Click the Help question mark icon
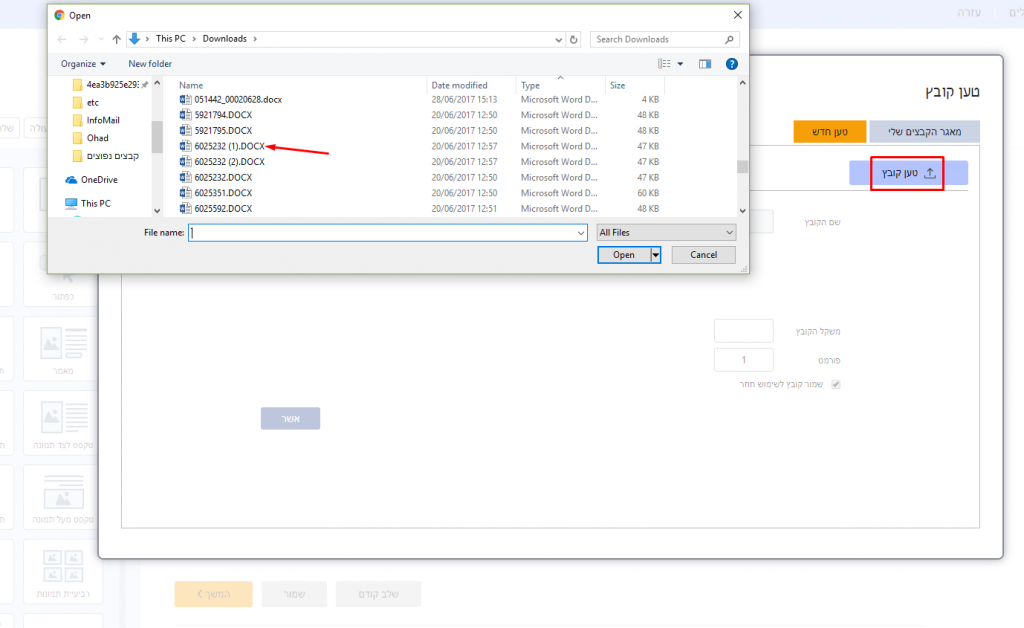Image resolution: width=1024 pixels, height=628 pixels. [x=732, y=64]
